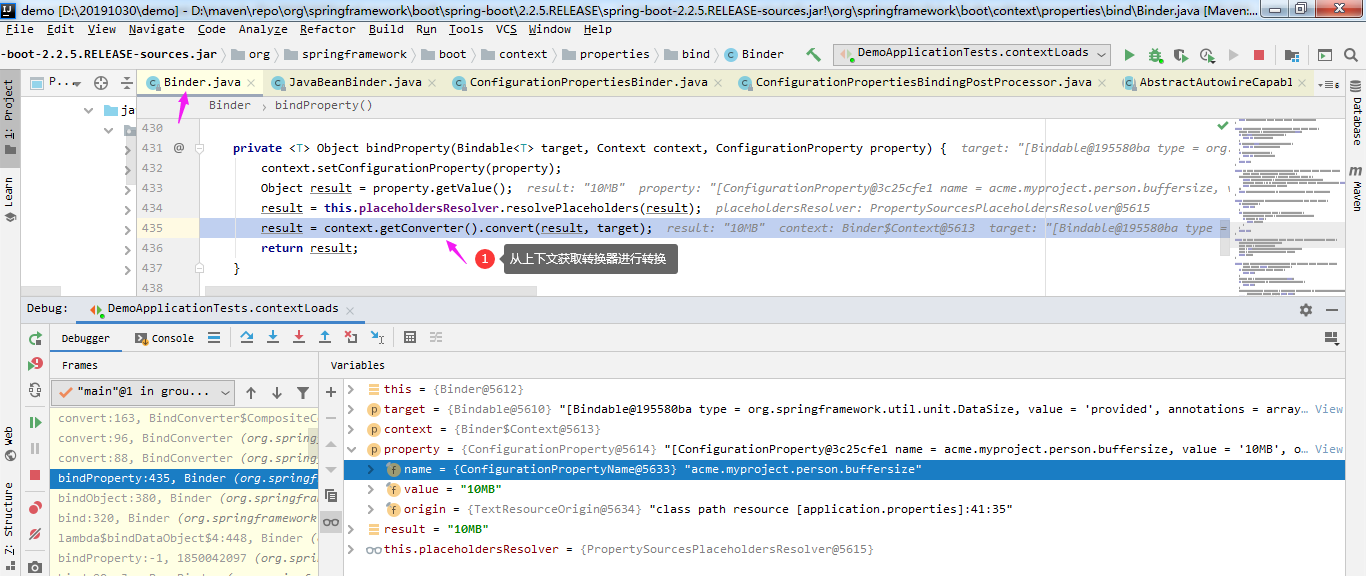Toggle Mute Breakpoints in Debug sidebar
The width and height of the screenshot is (1366, 576).
pos(35,534)
